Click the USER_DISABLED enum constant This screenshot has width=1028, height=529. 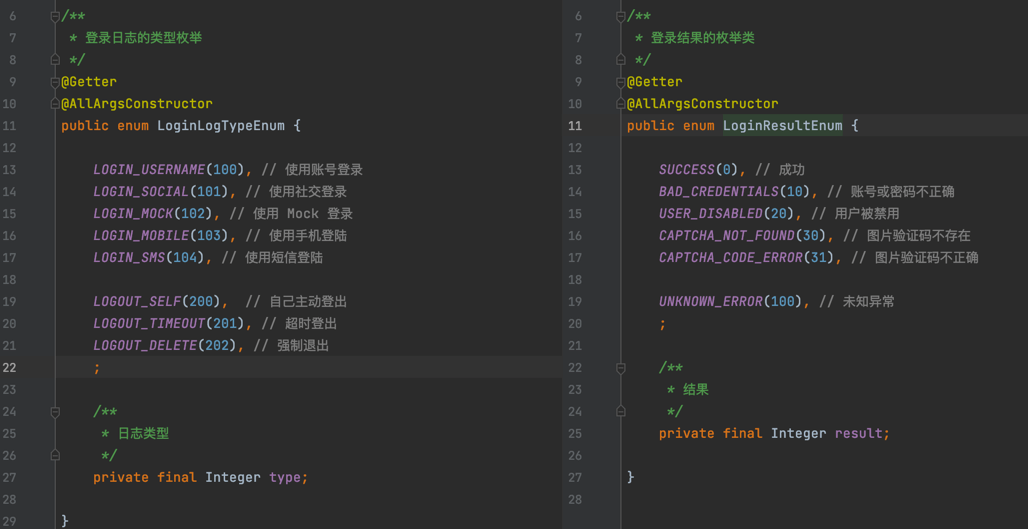[710, 214]
